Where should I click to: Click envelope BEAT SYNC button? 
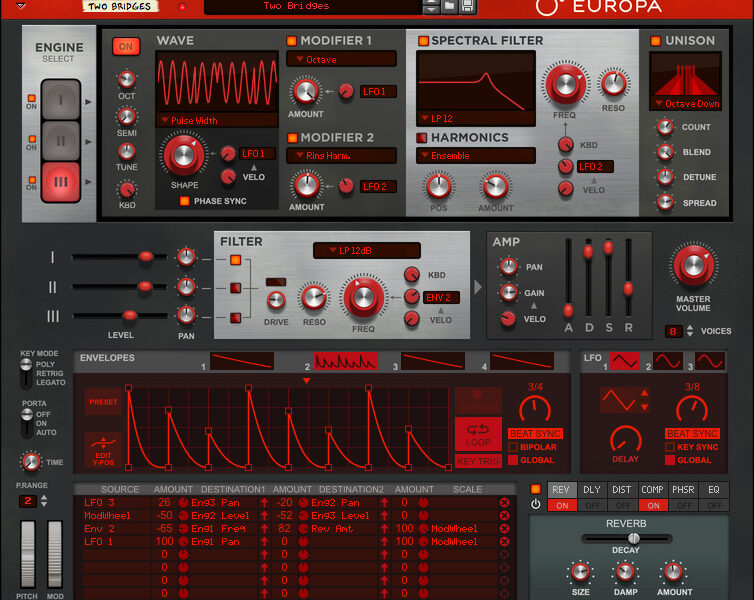click(535, 434)
